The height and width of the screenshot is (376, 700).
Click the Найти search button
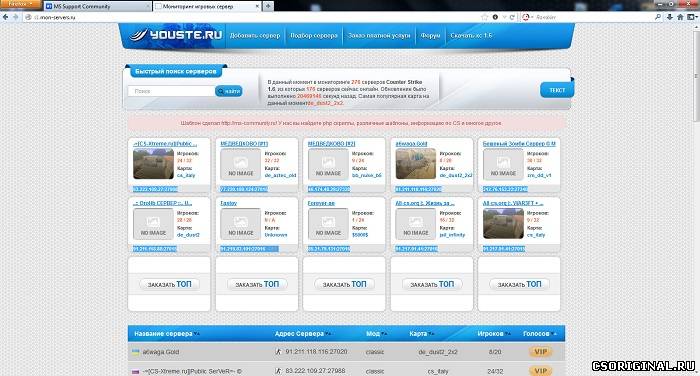tap(229, 91)
